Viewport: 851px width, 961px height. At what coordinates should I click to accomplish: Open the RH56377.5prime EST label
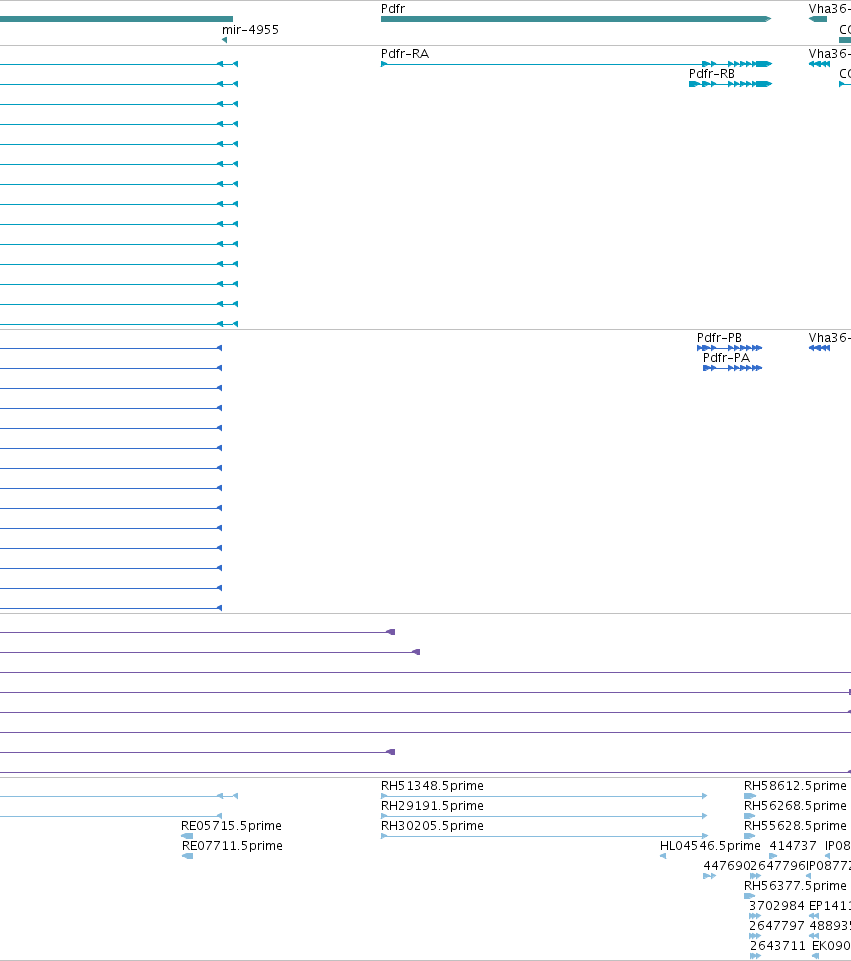pos(795,886)
